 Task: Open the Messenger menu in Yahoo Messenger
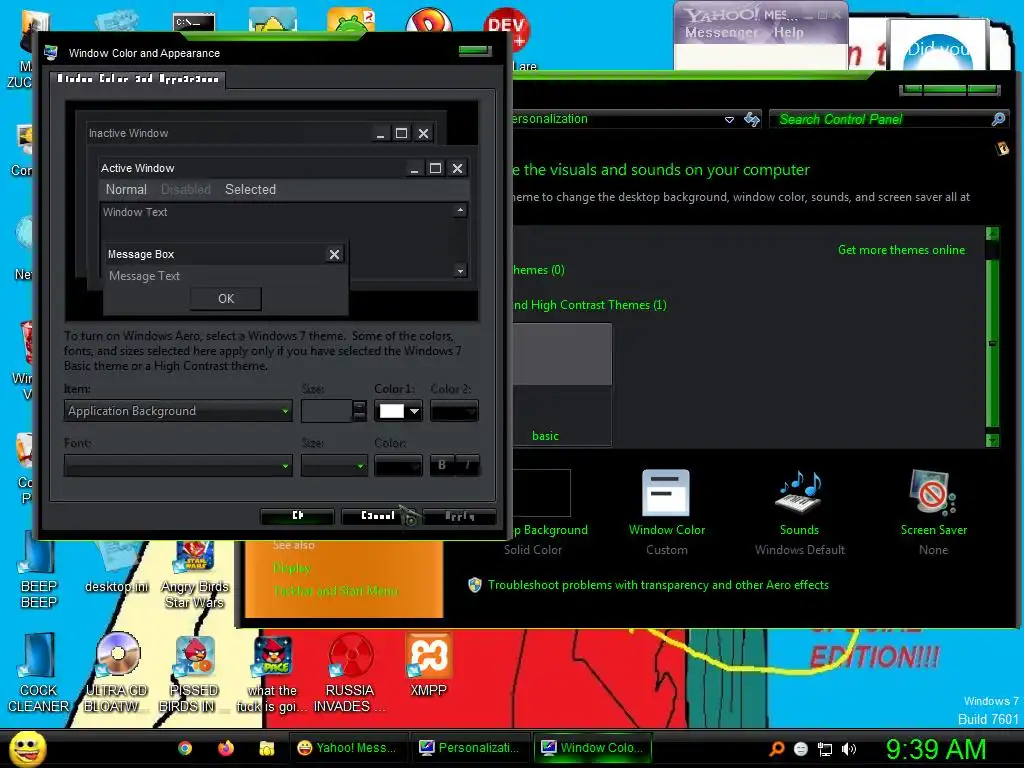(x=722, y=32)
